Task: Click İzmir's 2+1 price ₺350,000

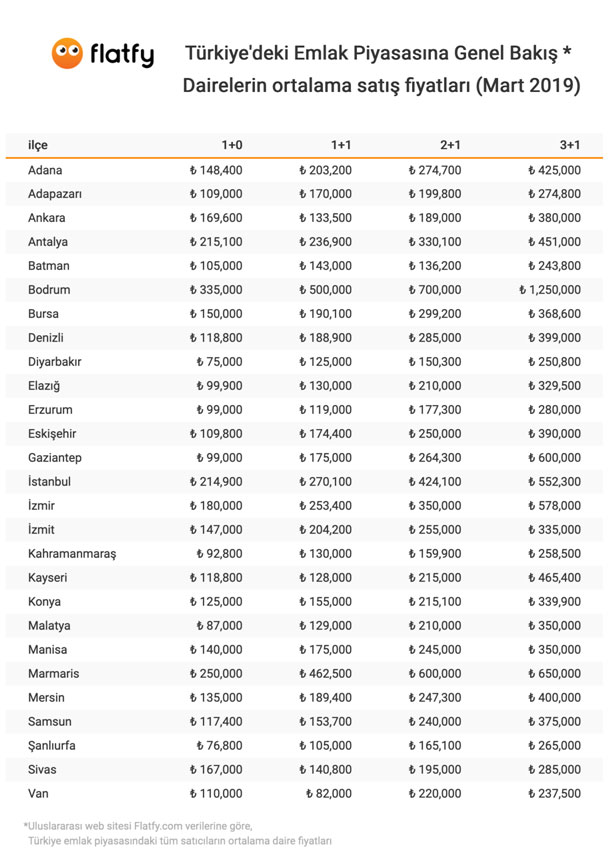Action: pos(435,505)
